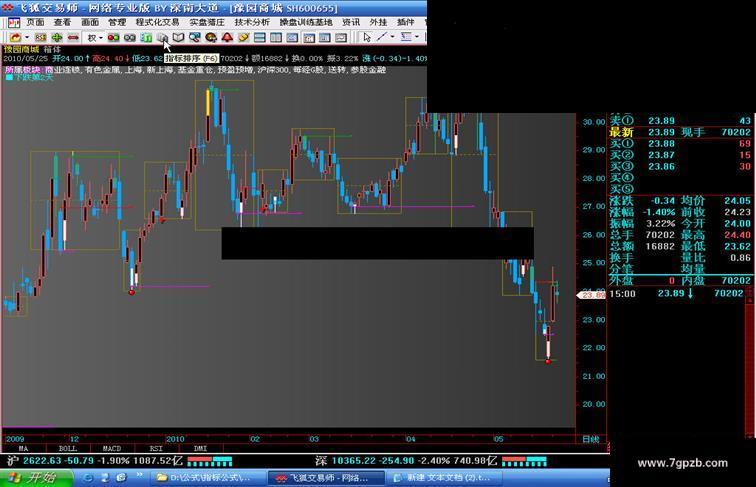Click the 最高 value 24.40
The width and height of the screenshot is (756, 487).
click(737, 235)
